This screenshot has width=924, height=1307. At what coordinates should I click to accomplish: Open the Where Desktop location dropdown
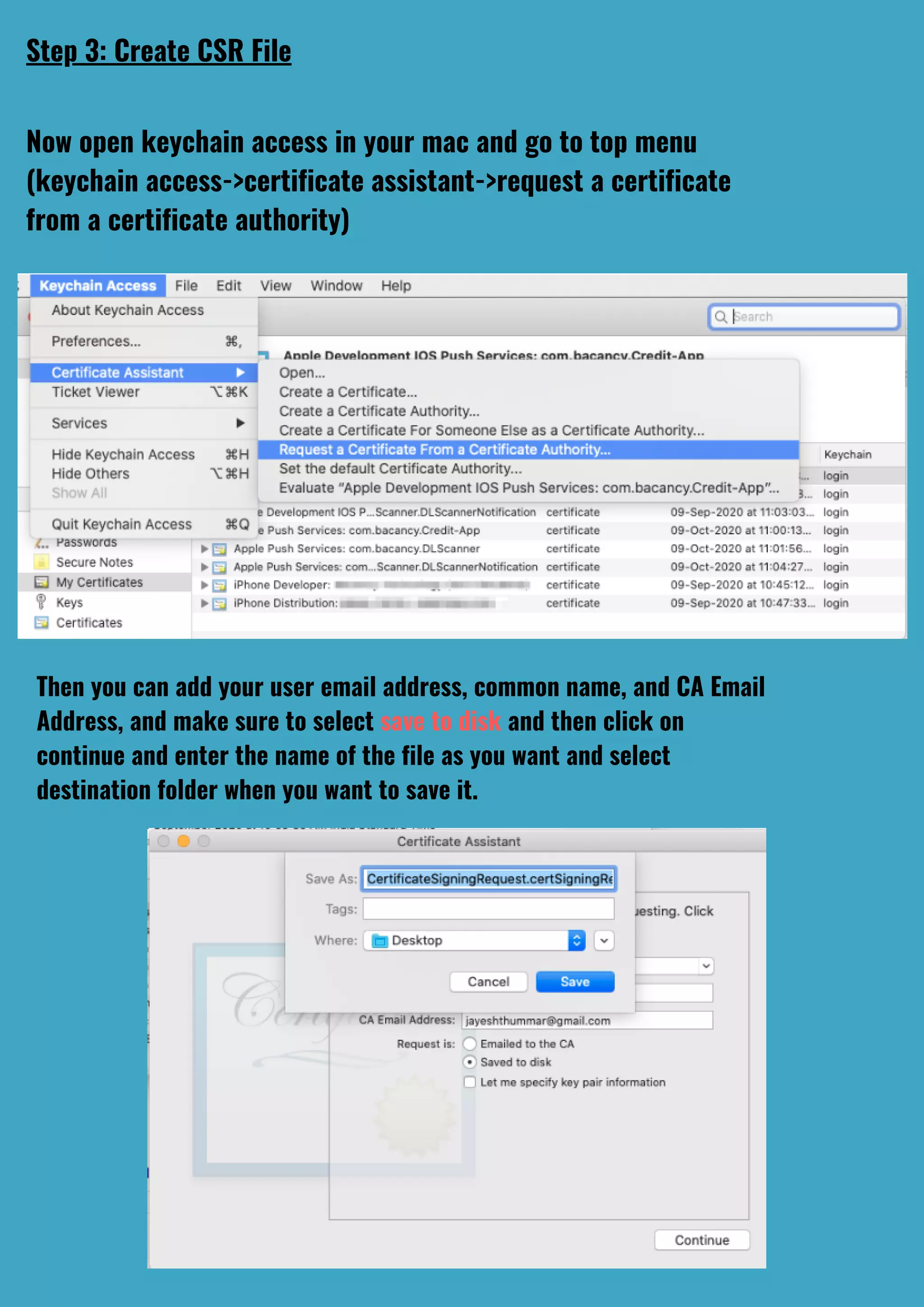(x=474, y=940)
